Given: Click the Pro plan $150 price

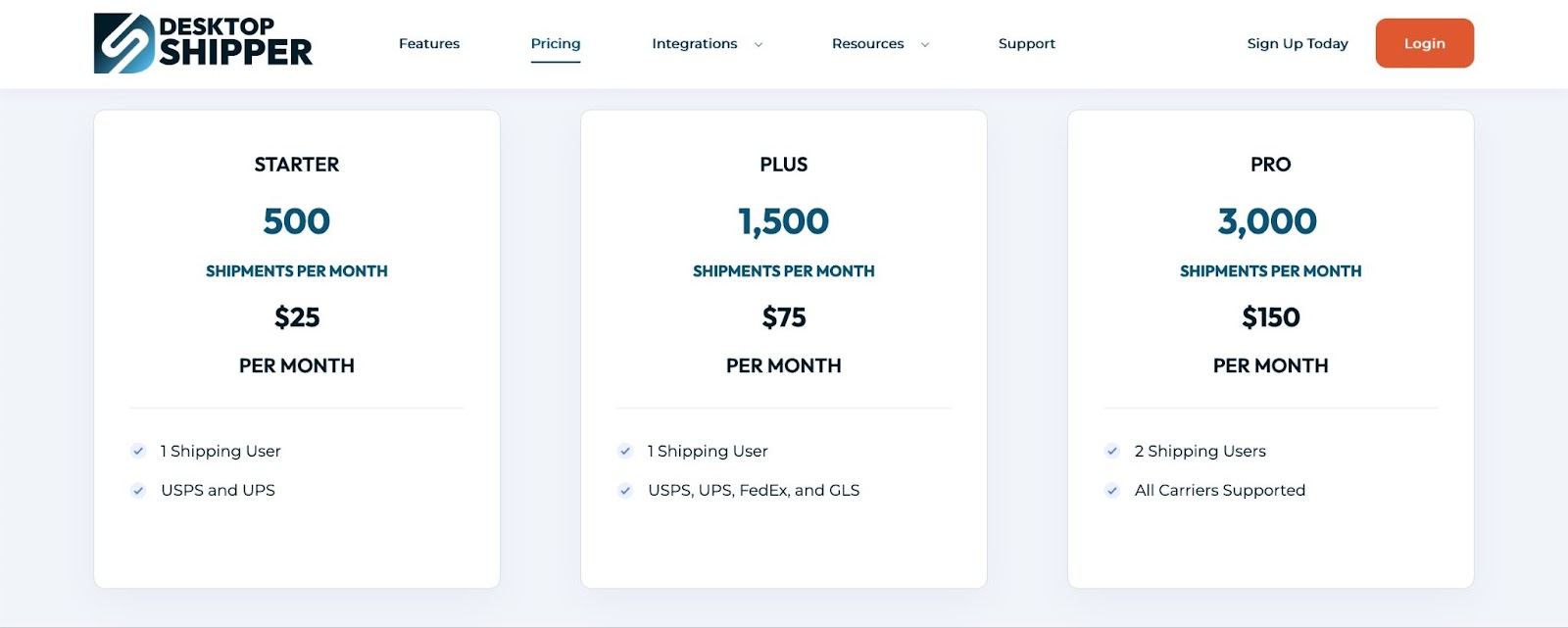Looking at the screenshot, I should click(1270, 317).
